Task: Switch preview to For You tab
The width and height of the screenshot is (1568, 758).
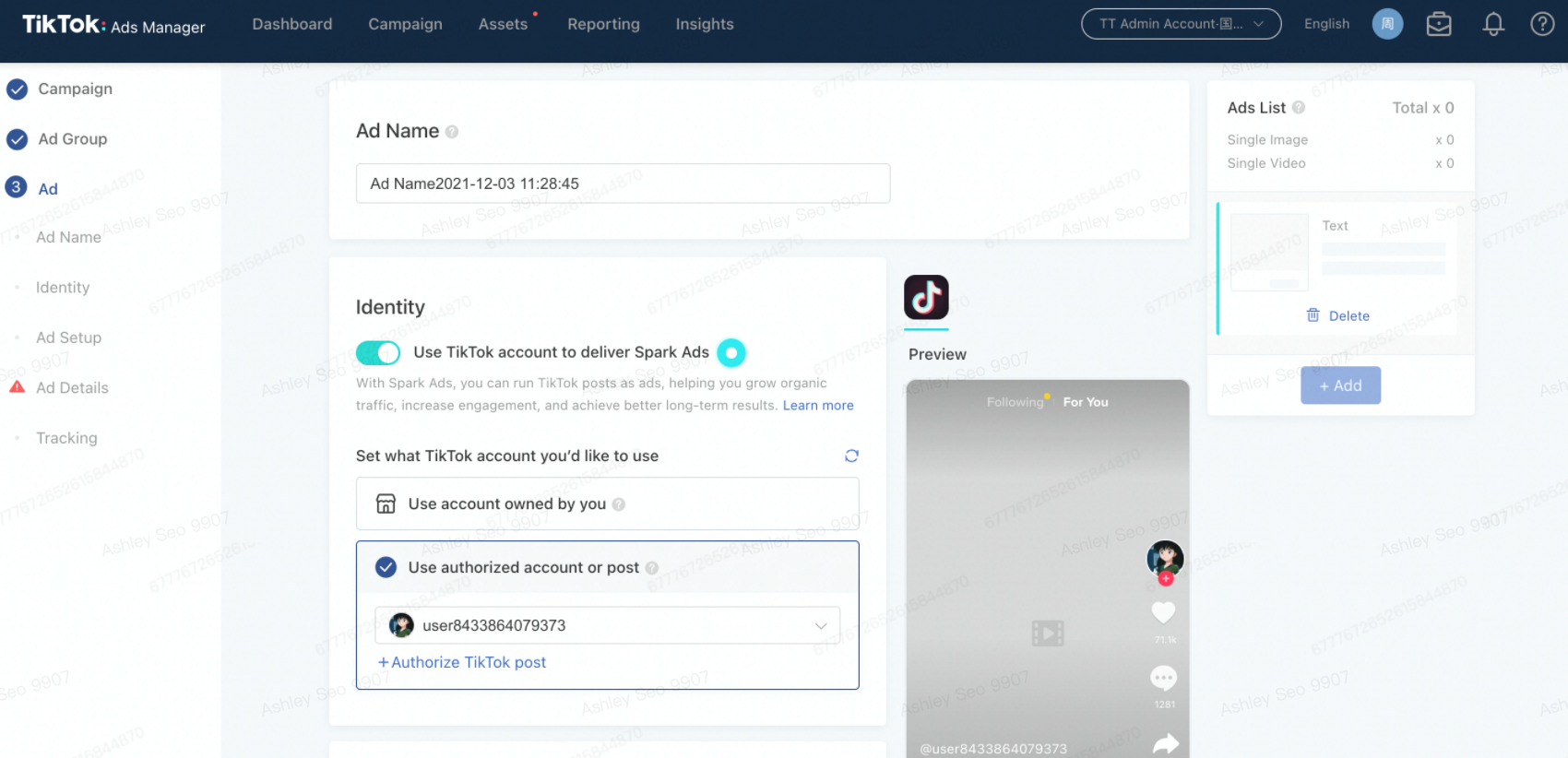Action: click(x=1086, y=402)
